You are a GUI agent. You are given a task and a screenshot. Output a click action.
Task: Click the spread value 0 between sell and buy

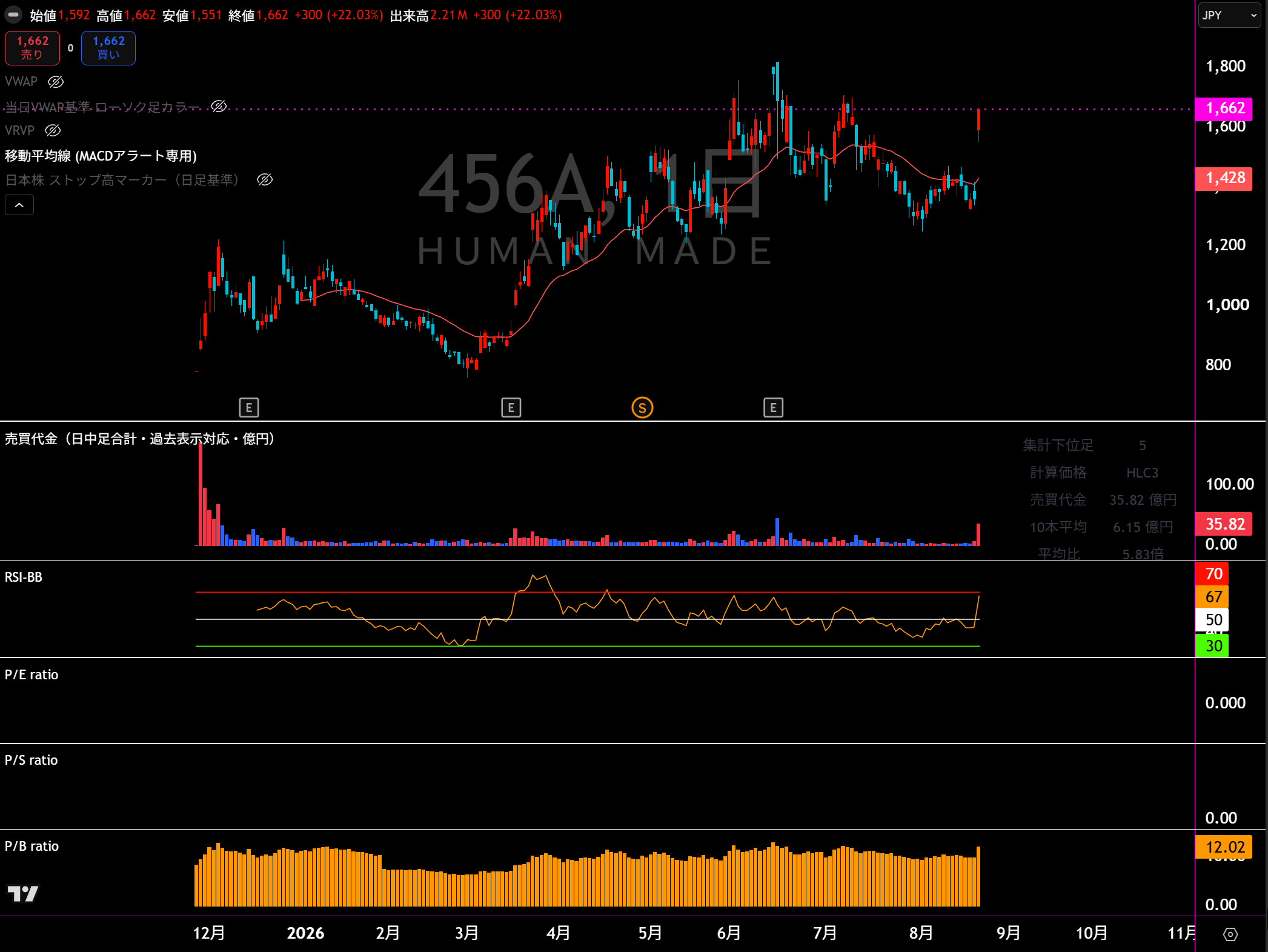71,48
